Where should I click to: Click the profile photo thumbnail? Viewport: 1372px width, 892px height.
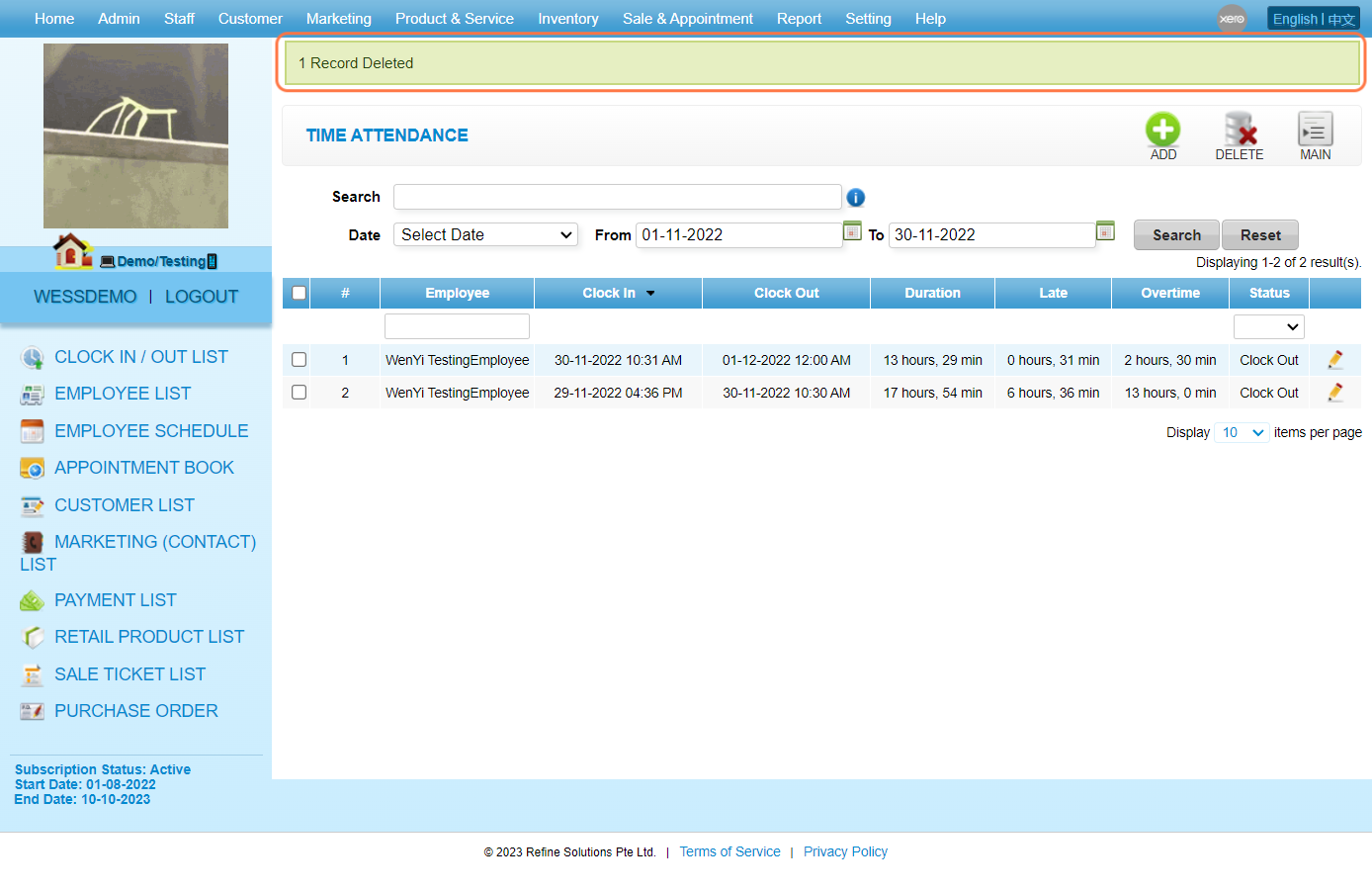[135, 136]
